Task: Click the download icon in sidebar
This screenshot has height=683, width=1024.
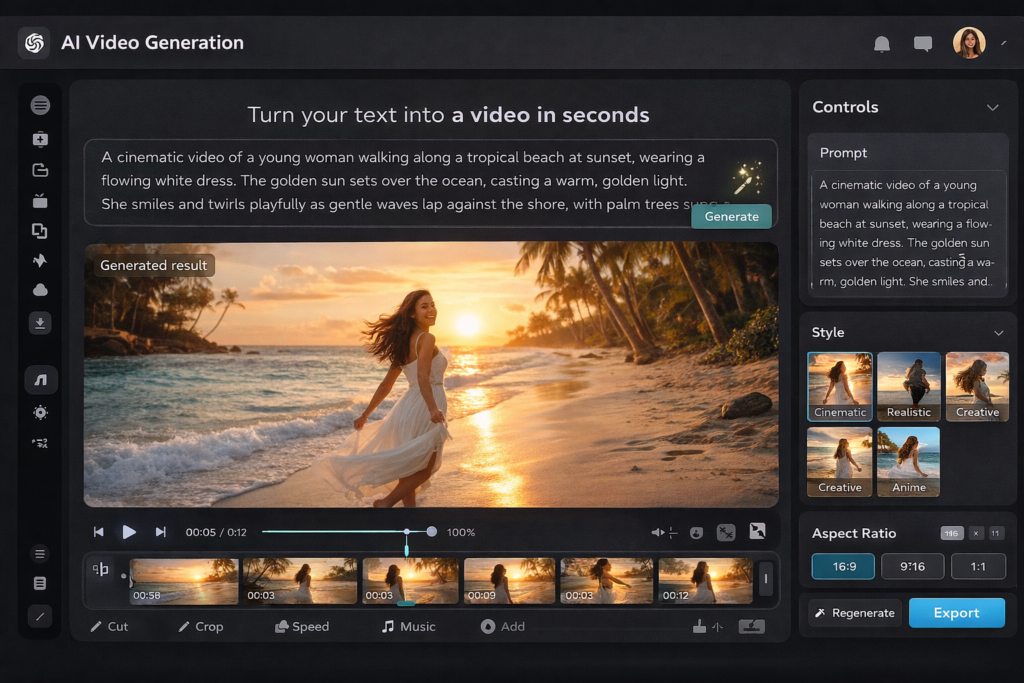Action: coord(41,323)
